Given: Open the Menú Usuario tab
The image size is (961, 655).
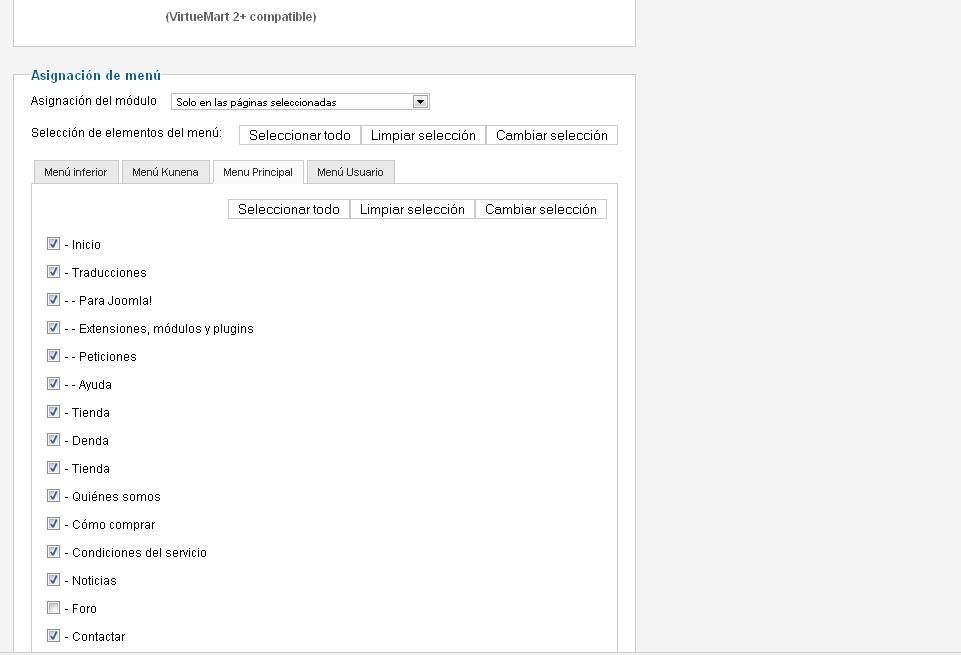Looking at the screenshot, I should click(350, 172).
